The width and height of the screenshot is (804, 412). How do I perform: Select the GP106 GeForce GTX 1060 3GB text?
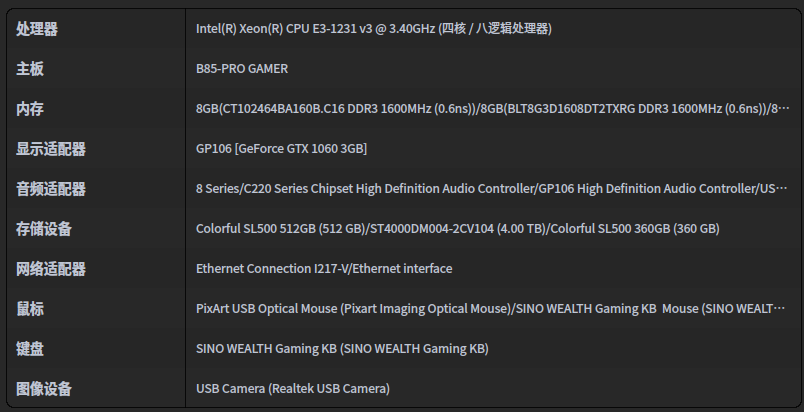click(281, 149)
